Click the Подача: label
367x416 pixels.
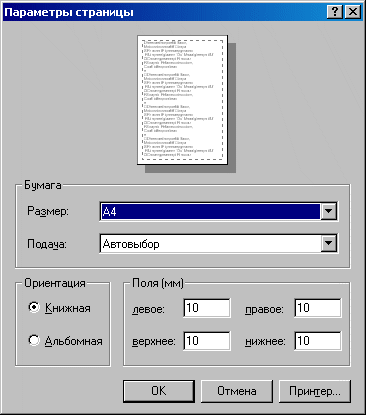[x=47, y=244]
